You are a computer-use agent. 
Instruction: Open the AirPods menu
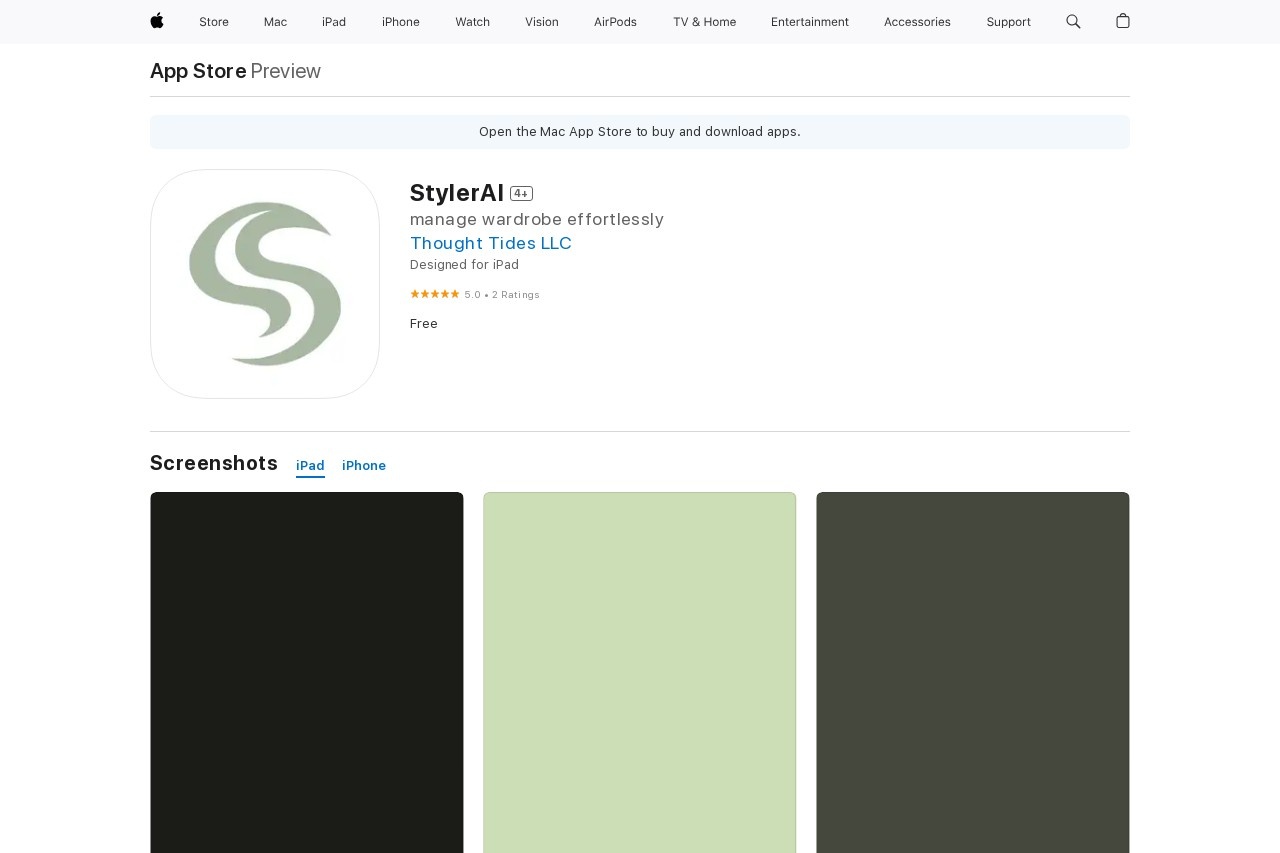(x=615, y=22)
